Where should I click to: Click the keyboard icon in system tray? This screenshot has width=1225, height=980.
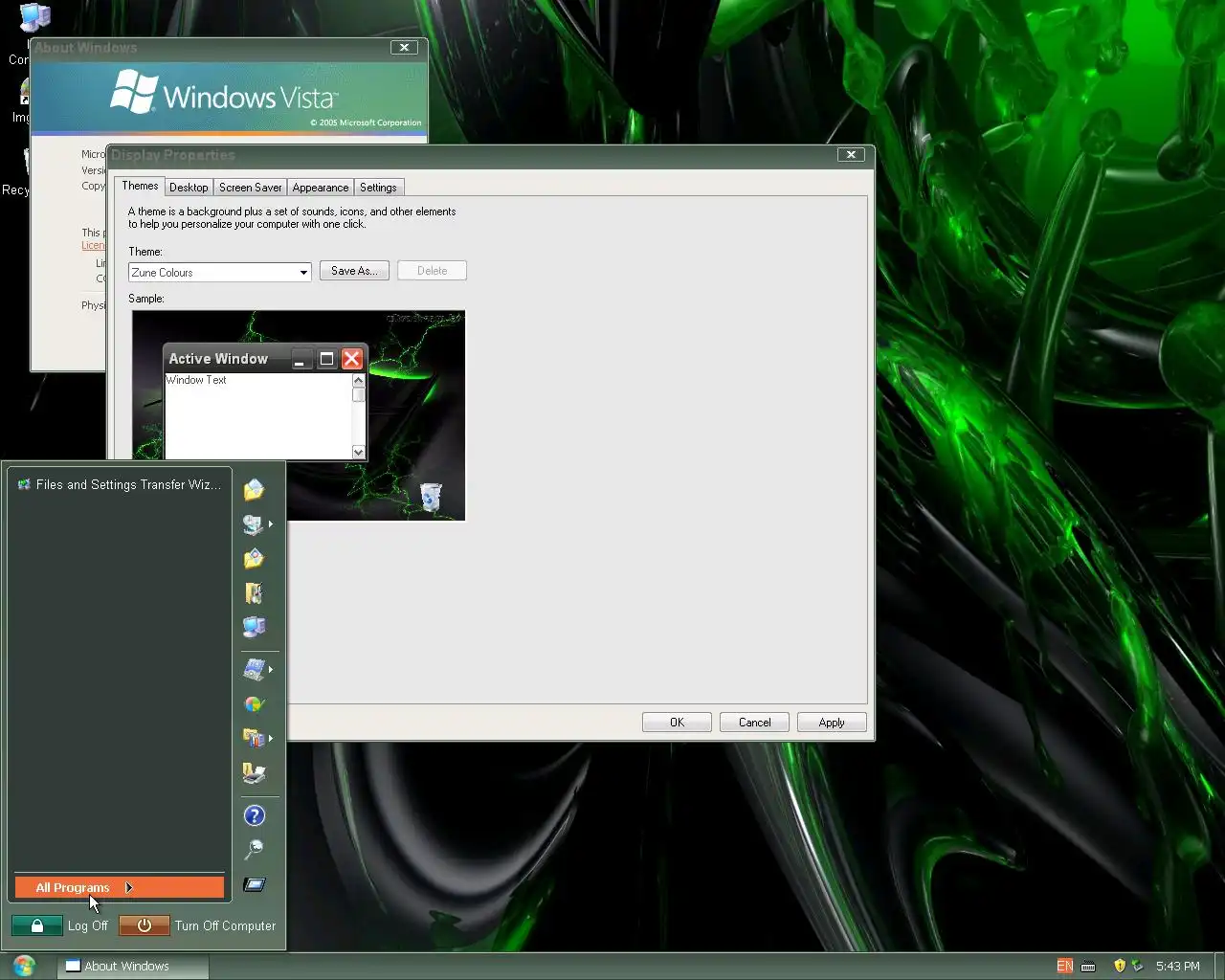coord(1088,967)
